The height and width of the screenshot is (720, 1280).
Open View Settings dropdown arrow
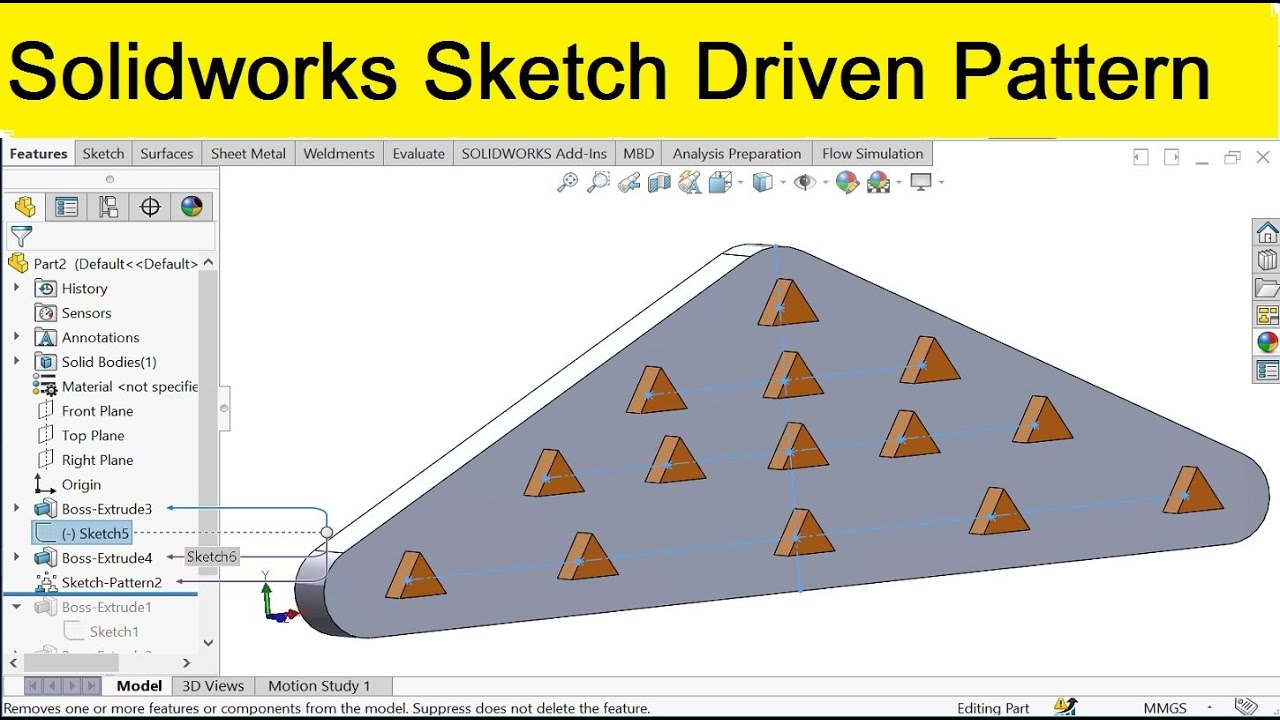tap(941, 182)
